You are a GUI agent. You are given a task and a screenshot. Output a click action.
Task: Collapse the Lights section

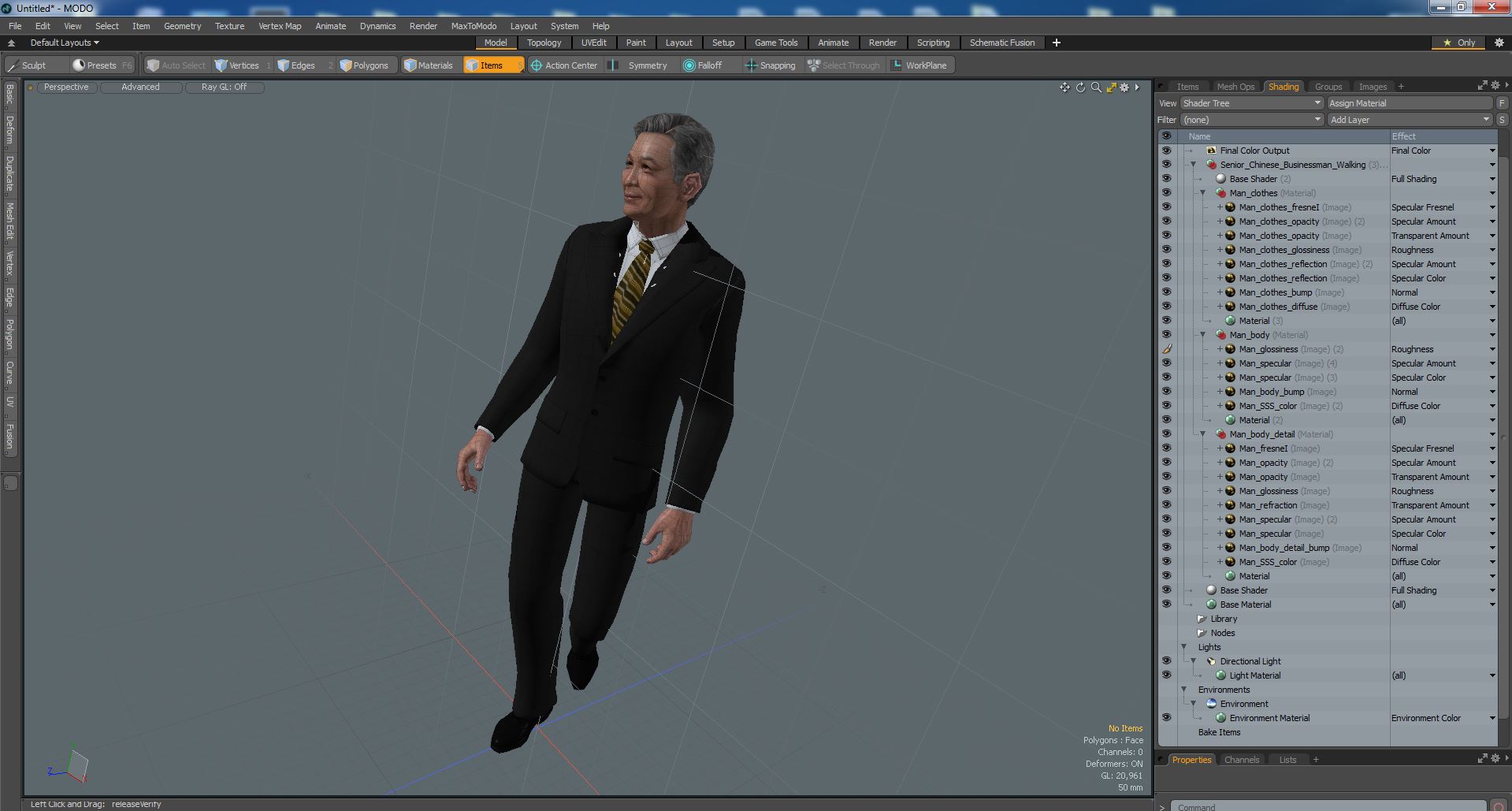tap(1184, 647)
